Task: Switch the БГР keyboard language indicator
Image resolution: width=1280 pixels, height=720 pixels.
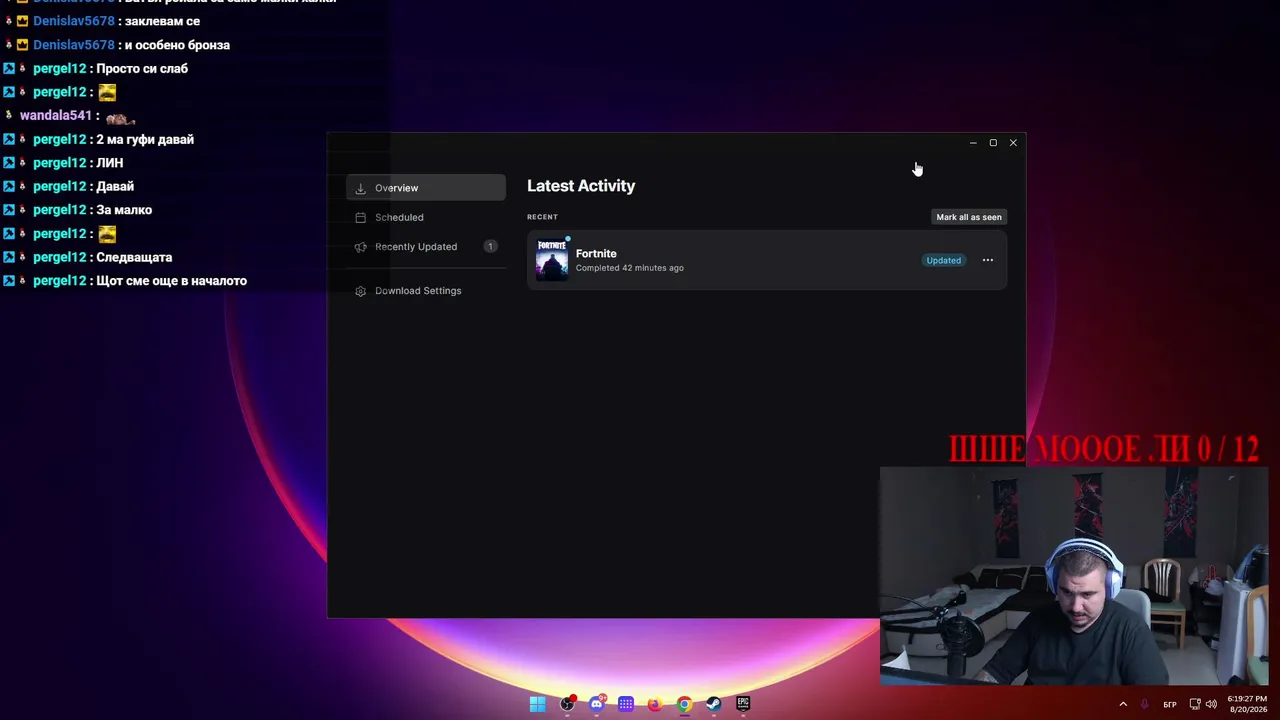Action: point(1170,705)
